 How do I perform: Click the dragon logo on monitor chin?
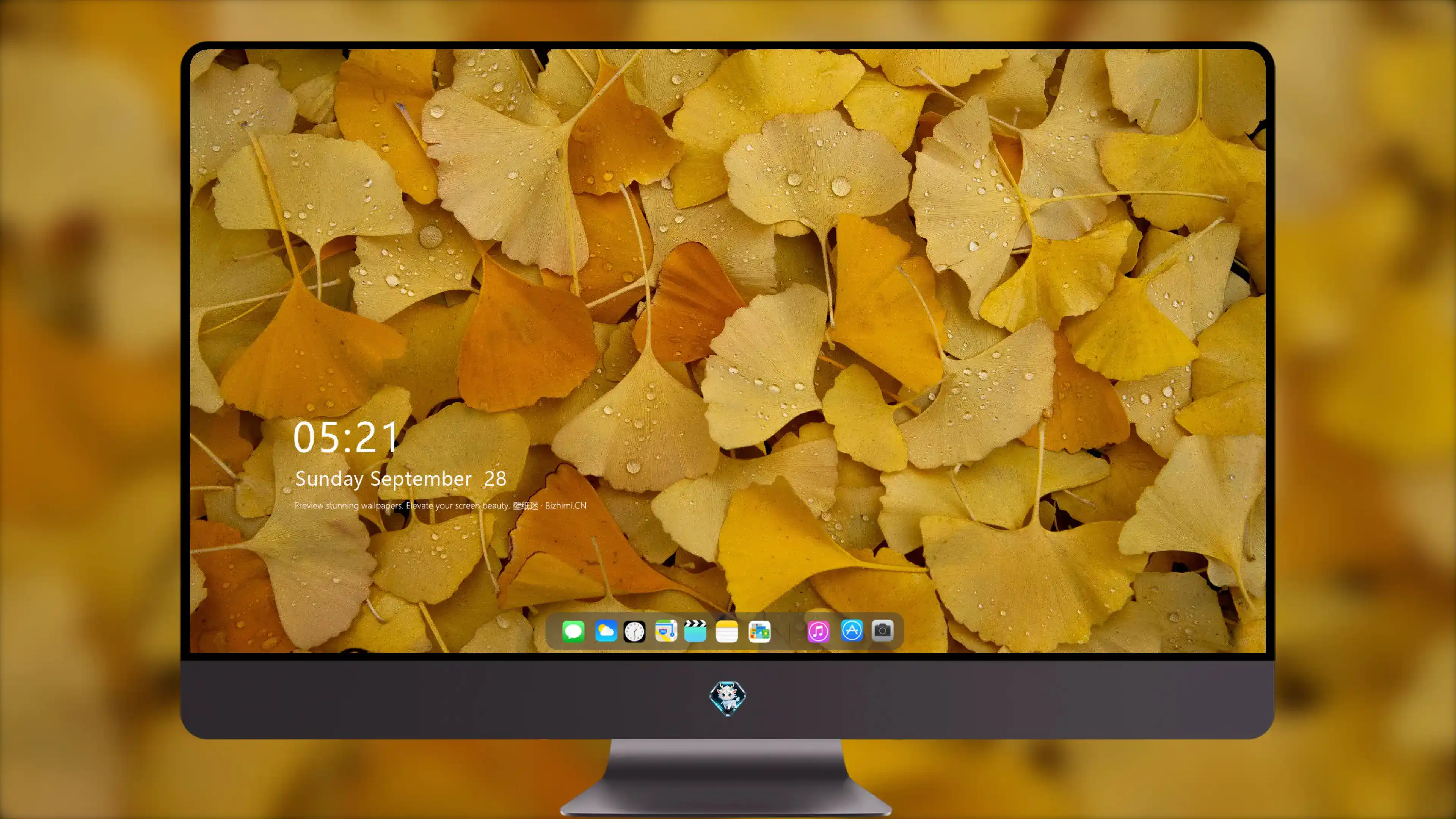(x=728, y=698)
